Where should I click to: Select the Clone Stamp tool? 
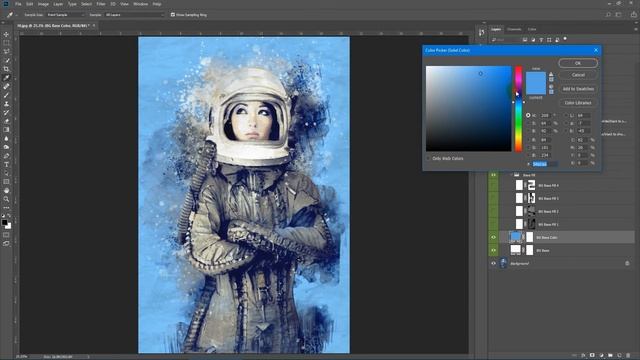[x=6, y=104]
